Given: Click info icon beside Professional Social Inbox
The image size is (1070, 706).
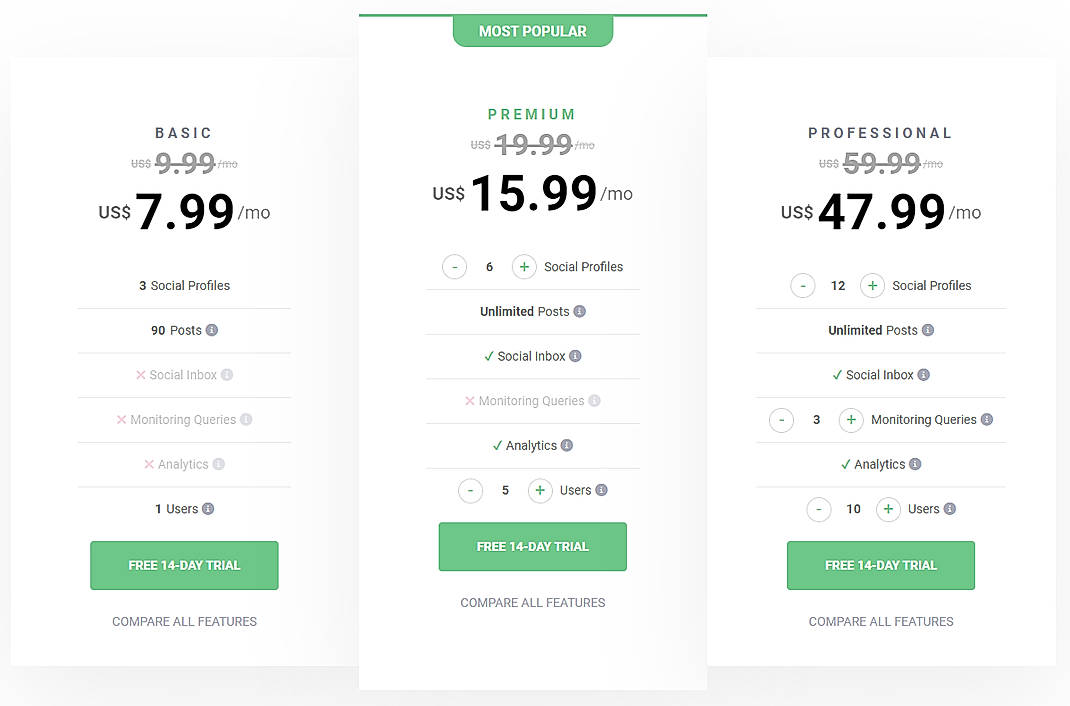Looking at the screenshot, I should (x=924, y=375).
